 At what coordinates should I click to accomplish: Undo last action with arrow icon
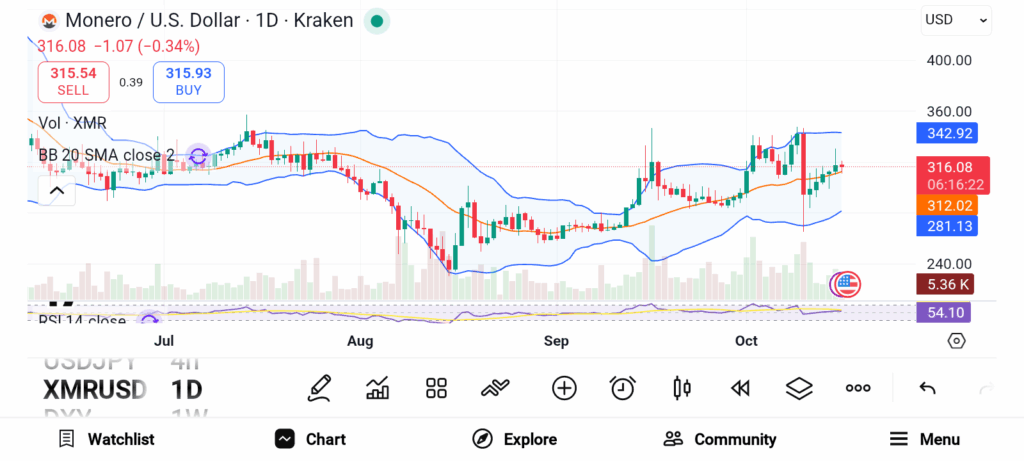pyautogui.click(x=927, y=388)
